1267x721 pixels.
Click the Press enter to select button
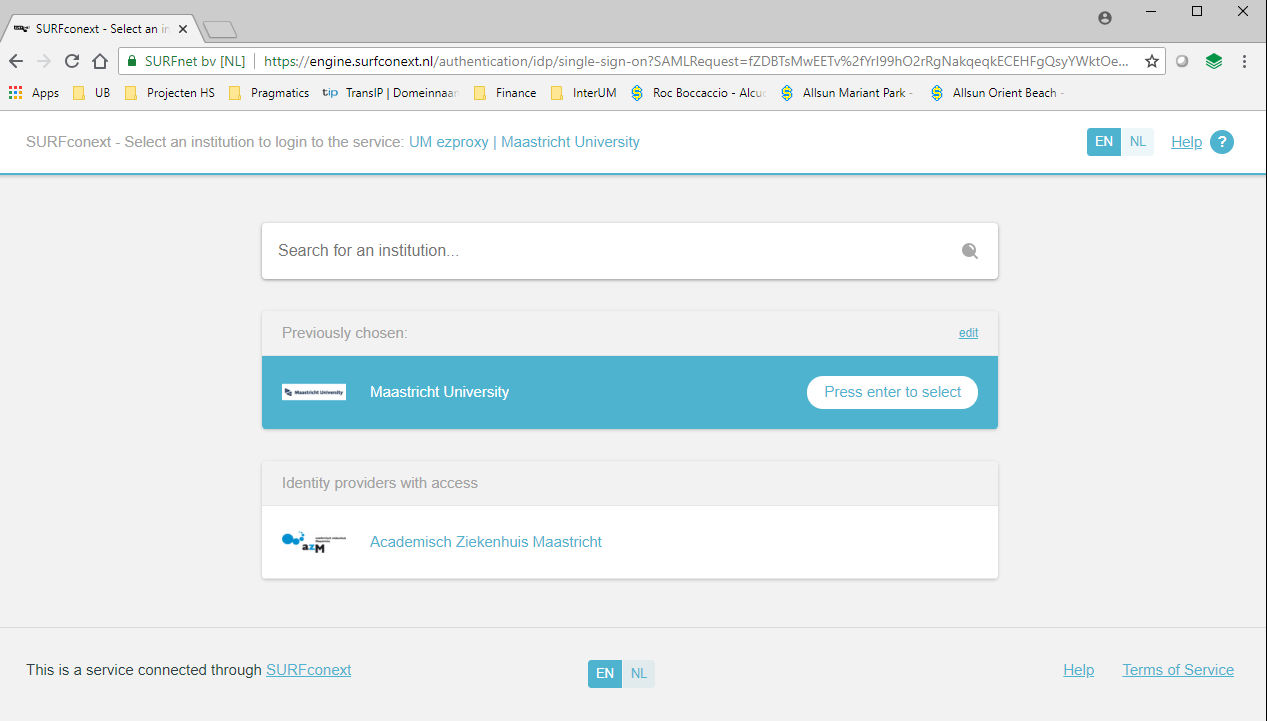pyautogui.click(x=892, y=392)
